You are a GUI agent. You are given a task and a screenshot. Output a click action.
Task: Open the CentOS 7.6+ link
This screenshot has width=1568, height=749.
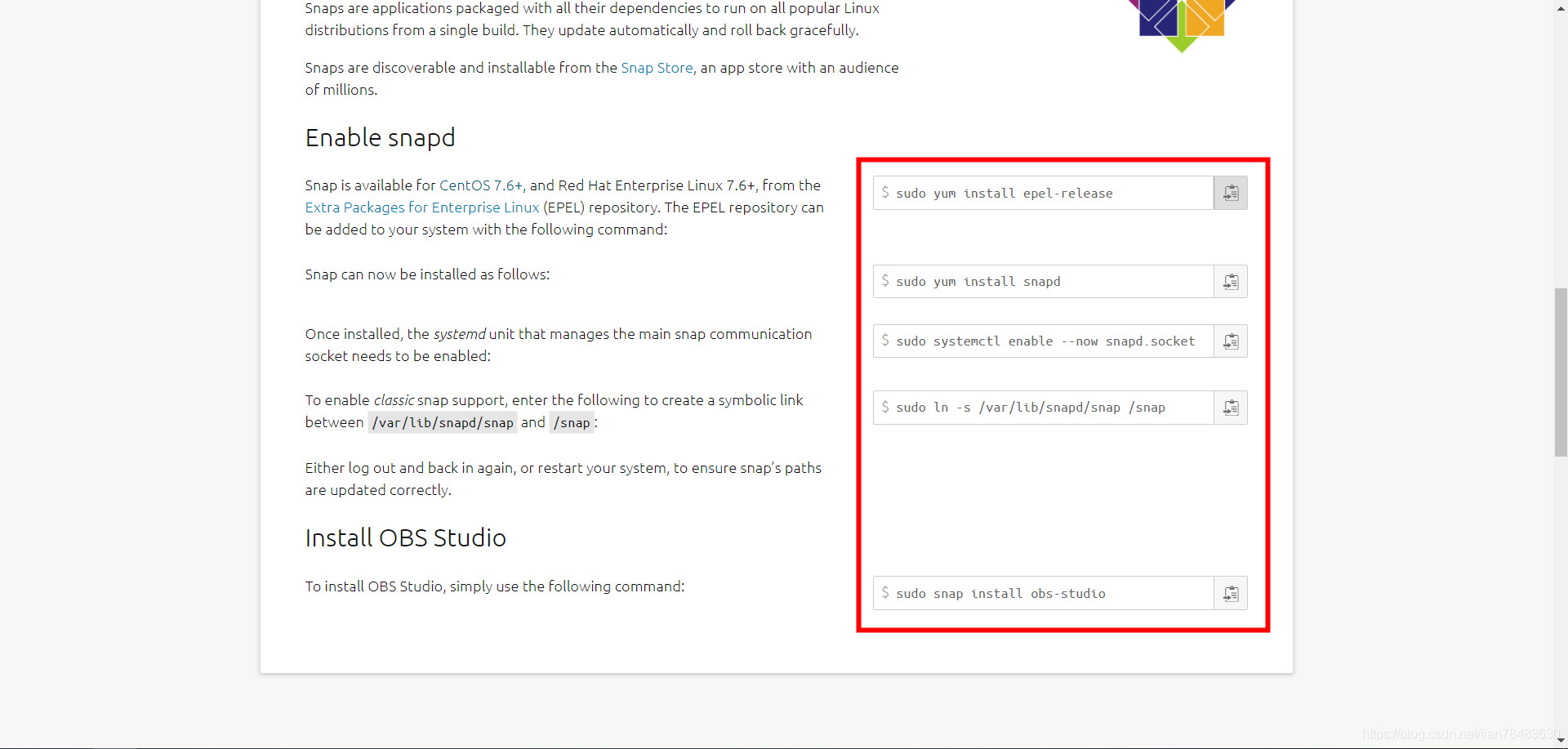coord(481,185)
